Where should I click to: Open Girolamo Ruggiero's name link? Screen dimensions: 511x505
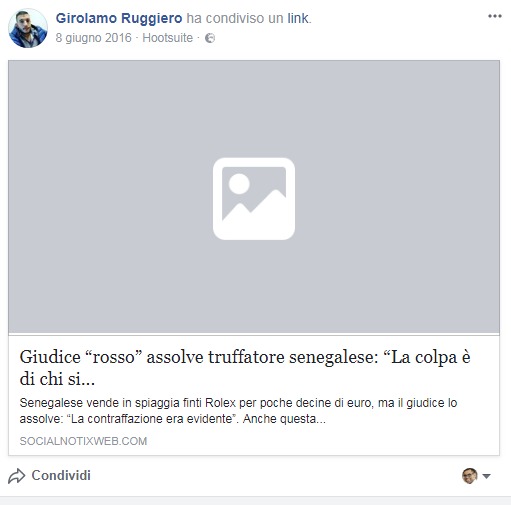click(119, 18)
